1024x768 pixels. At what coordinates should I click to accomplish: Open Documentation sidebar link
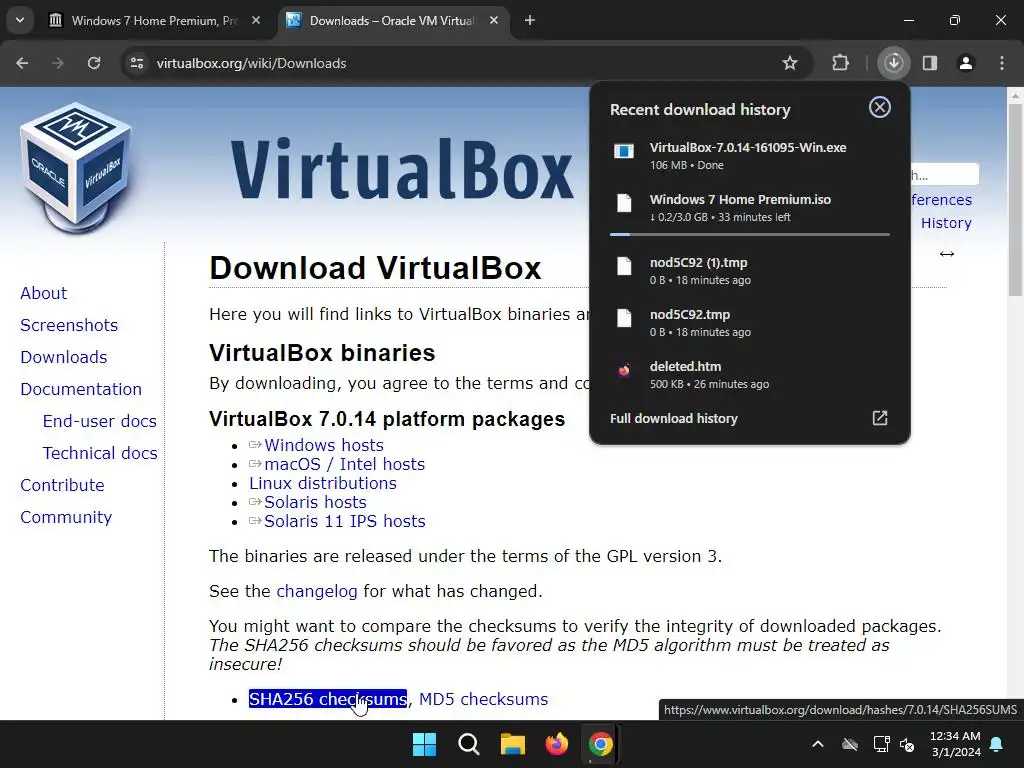click(81, 389)
